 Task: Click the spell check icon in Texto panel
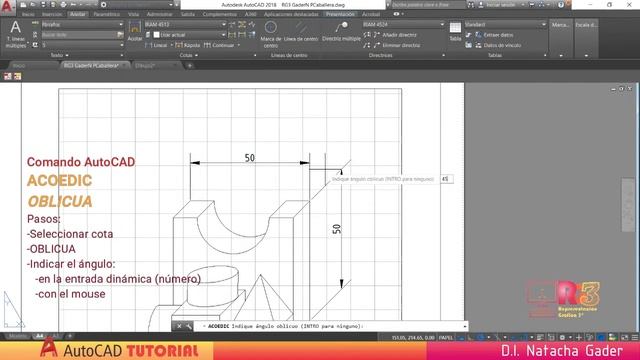[35, 24]
